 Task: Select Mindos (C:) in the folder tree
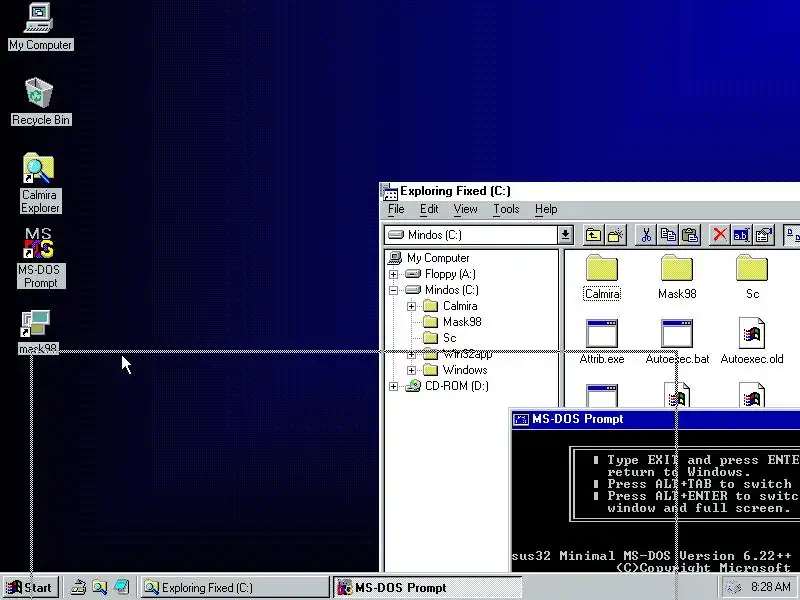(452, 290)
